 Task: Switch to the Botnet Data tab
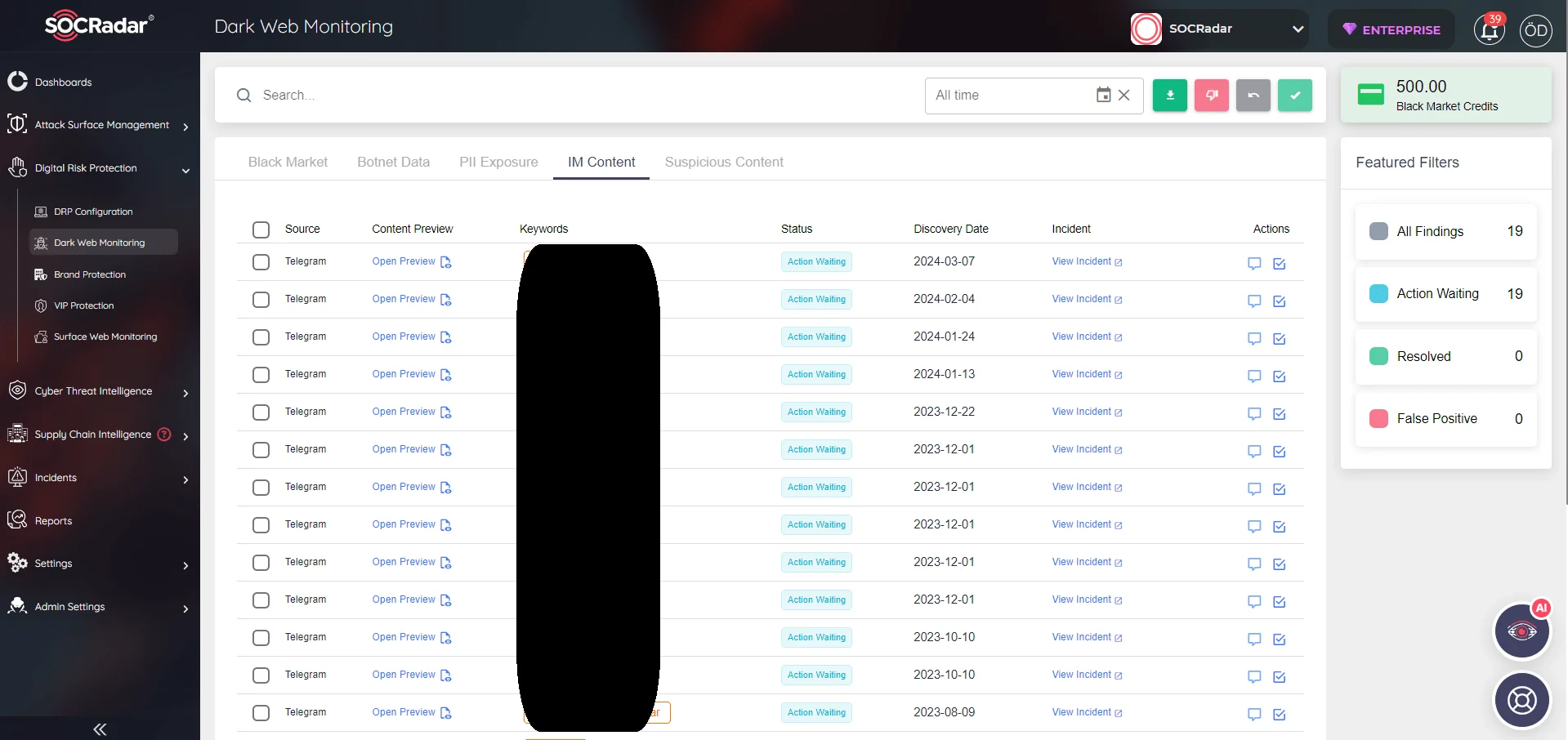(x=393, y=162)
